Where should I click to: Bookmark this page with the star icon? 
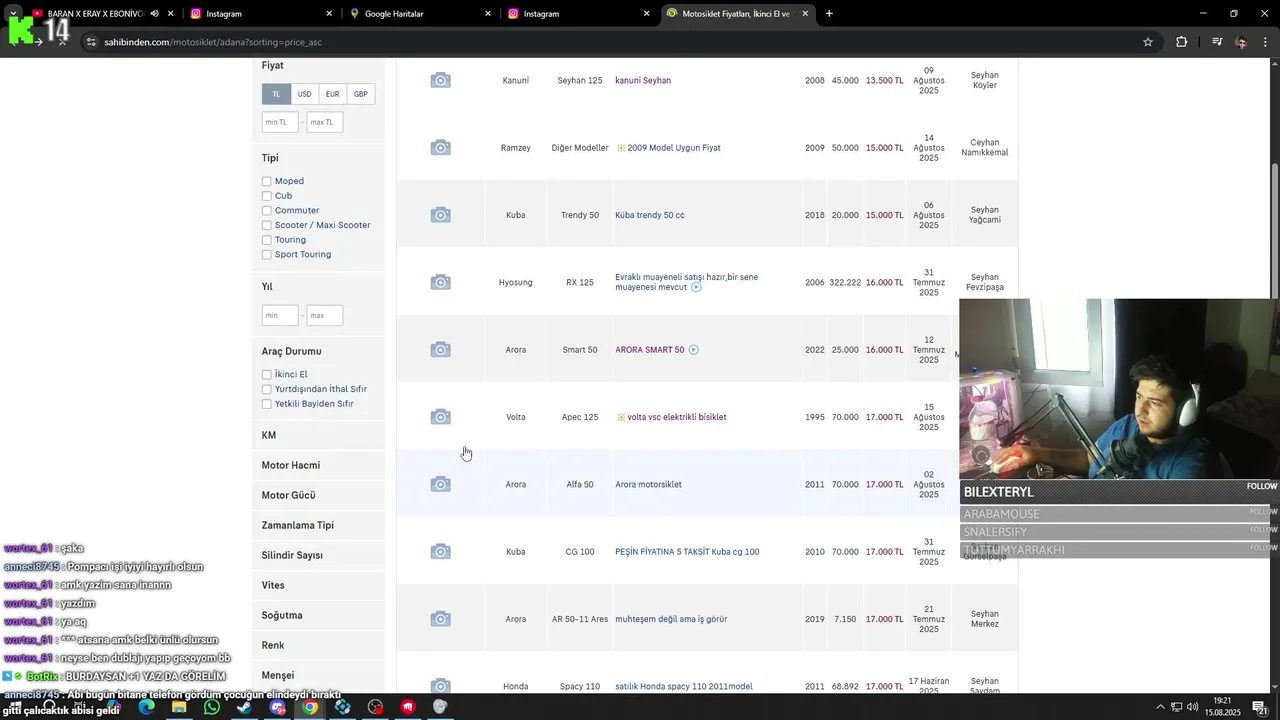[x=1148, y=42]
